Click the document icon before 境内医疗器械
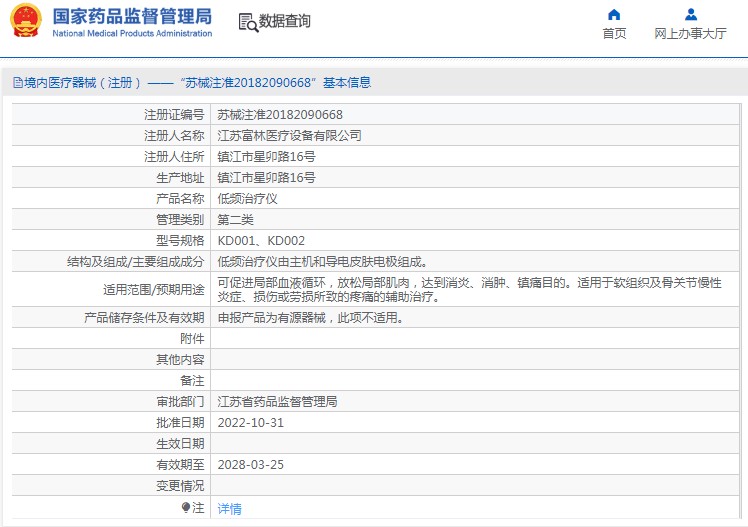Viewport: 748px width, 527px height. tap(18, 83)
